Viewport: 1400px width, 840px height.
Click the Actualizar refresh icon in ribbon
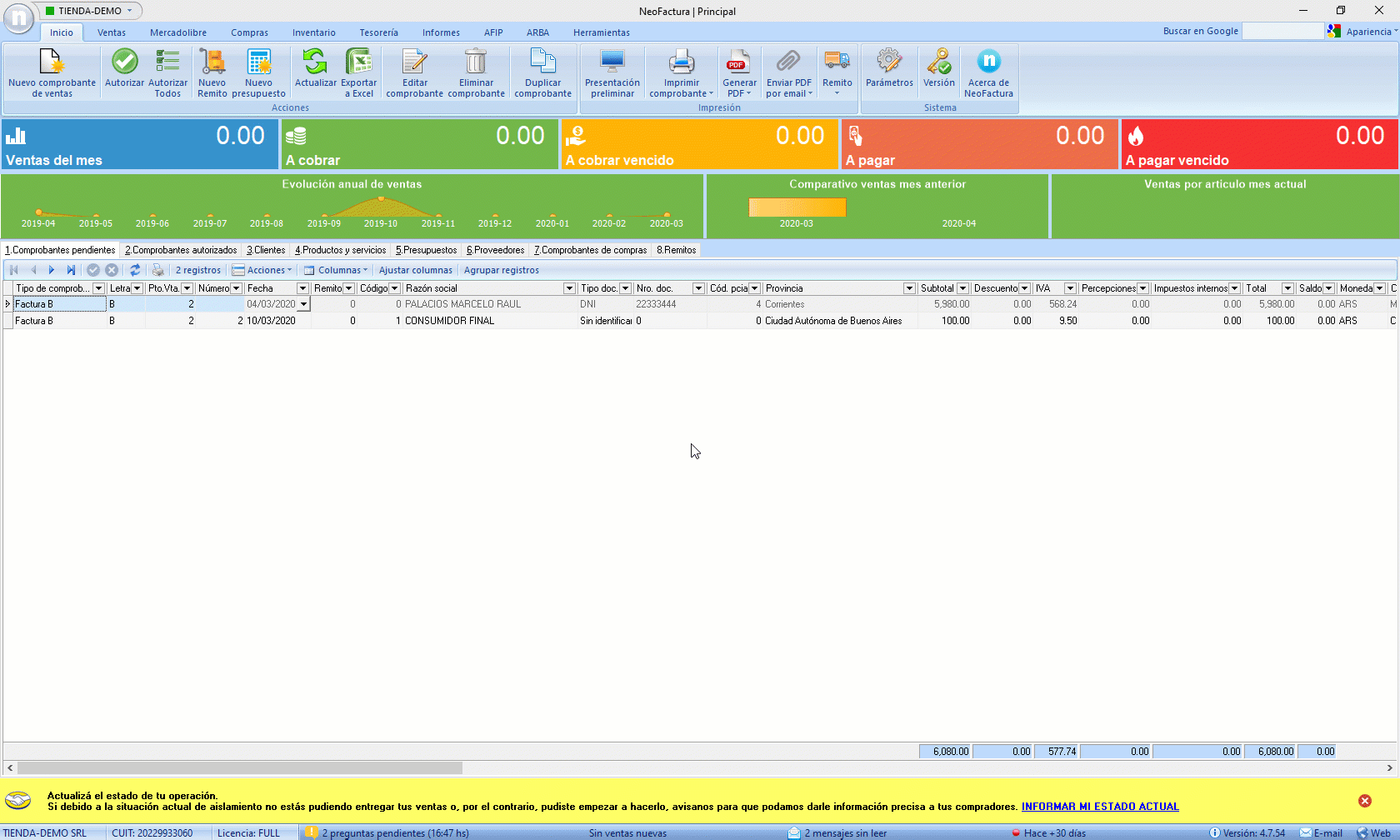point(315,62)
